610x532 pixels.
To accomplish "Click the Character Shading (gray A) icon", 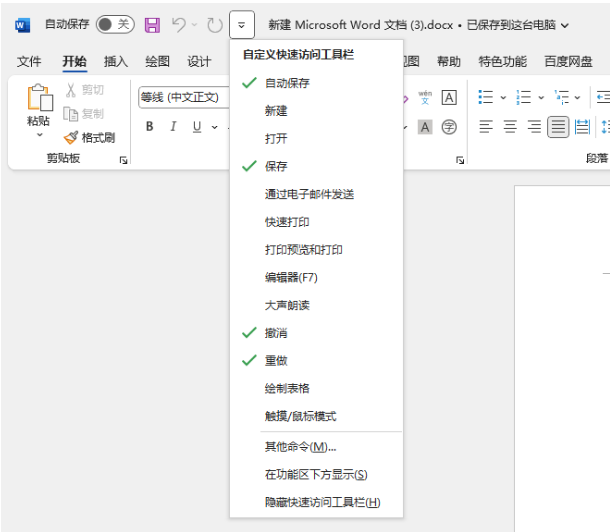I will point(425,127).
